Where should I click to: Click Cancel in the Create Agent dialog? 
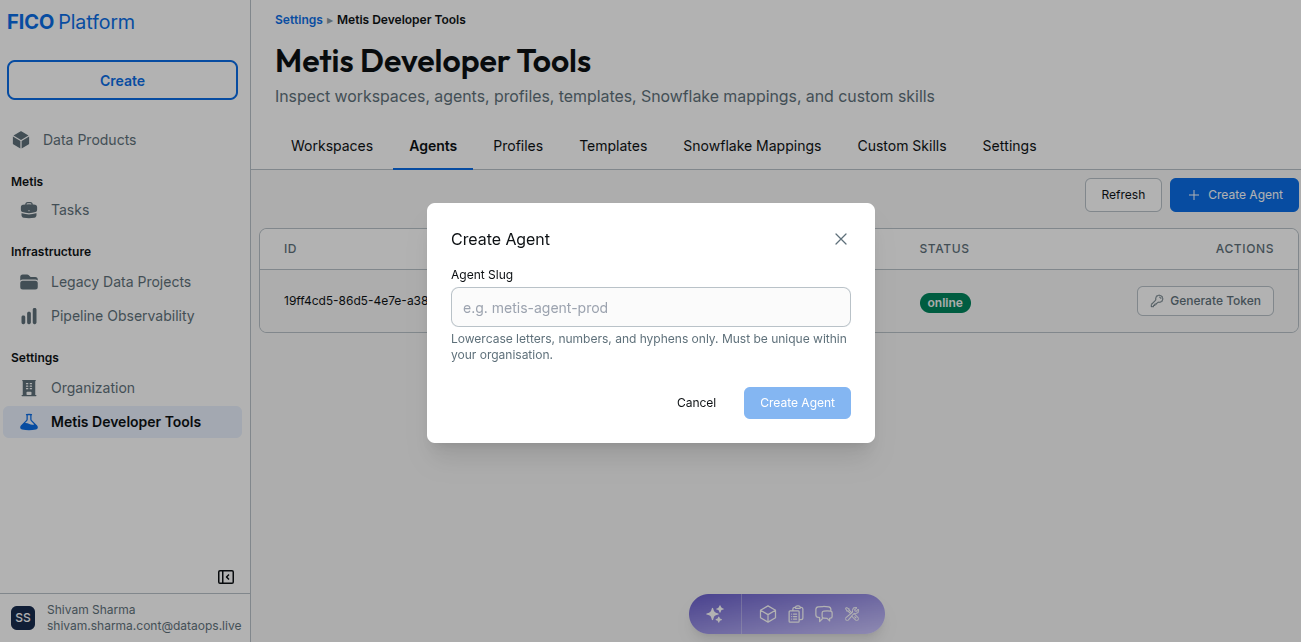pyautogui.click(x=696, y=403)
